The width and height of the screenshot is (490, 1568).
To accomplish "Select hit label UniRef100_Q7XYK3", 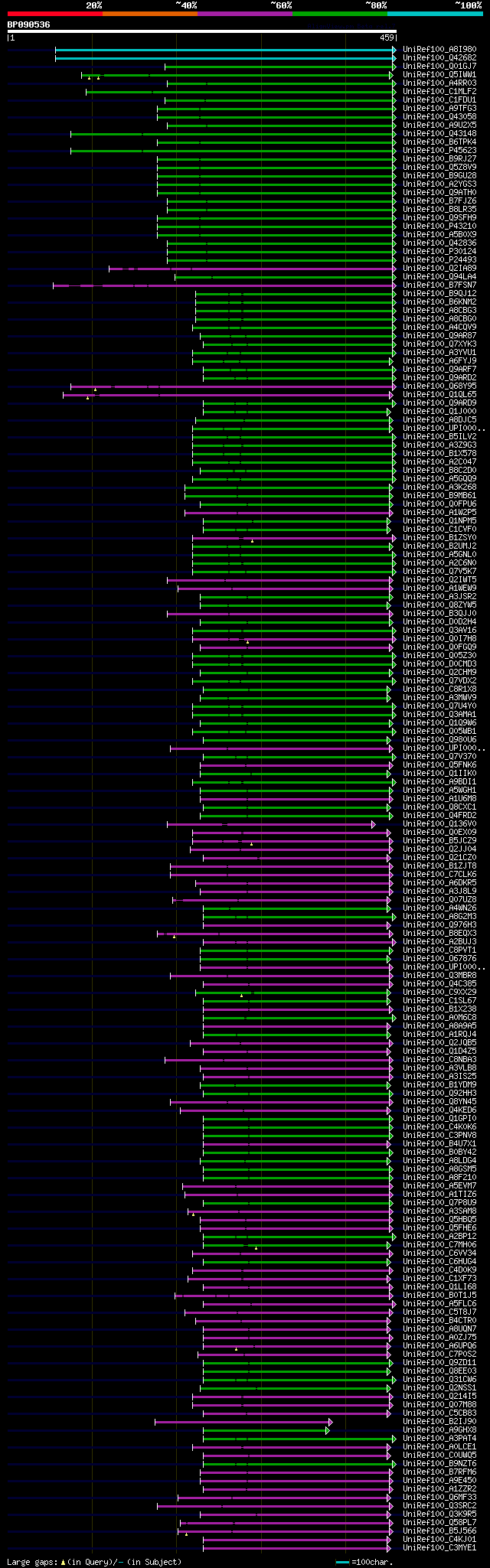I will pyautogui.click(x=439, y=344).
